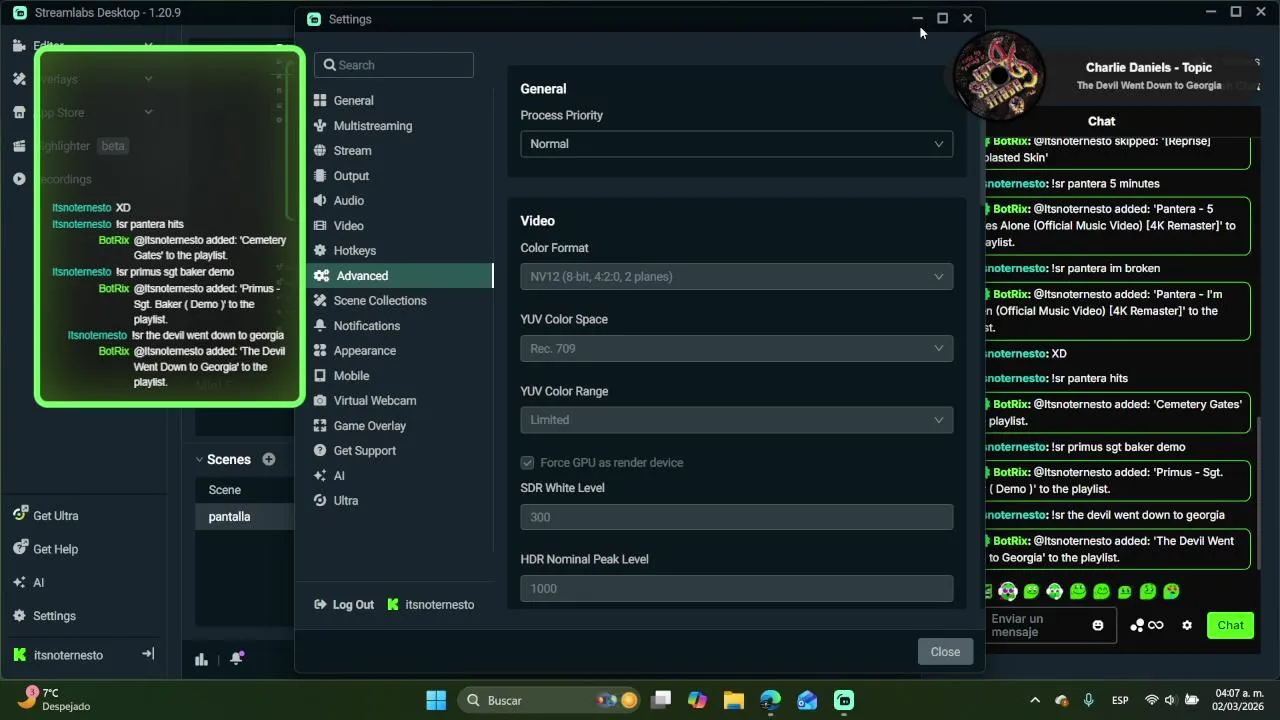Open Ultra section in Settings sidebar
The width and height of the screenshot is (1280, 720).
[x=402, y=501]
